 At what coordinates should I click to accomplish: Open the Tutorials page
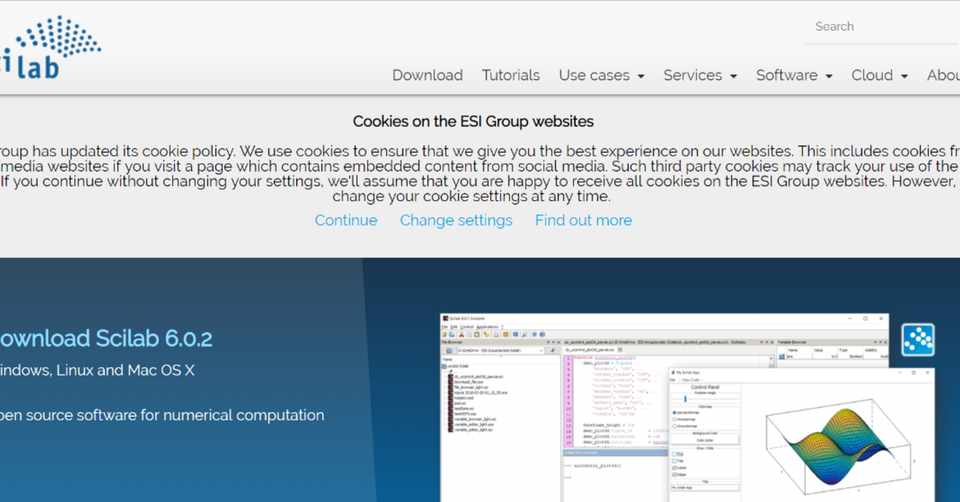(511, 75)
